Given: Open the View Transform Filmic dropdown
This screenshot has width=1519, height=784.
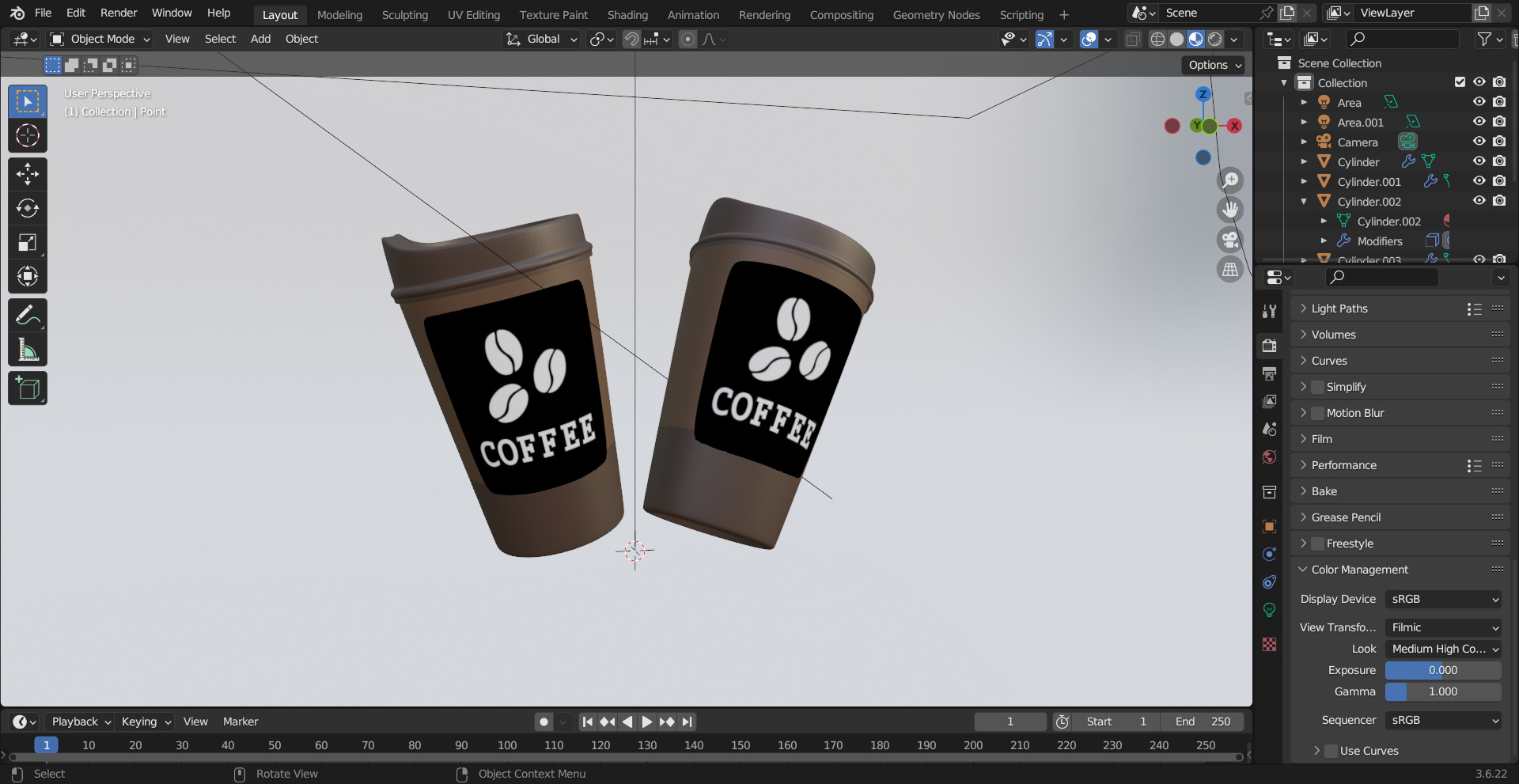Looking at the screenshot, I should coord(1444,627).
